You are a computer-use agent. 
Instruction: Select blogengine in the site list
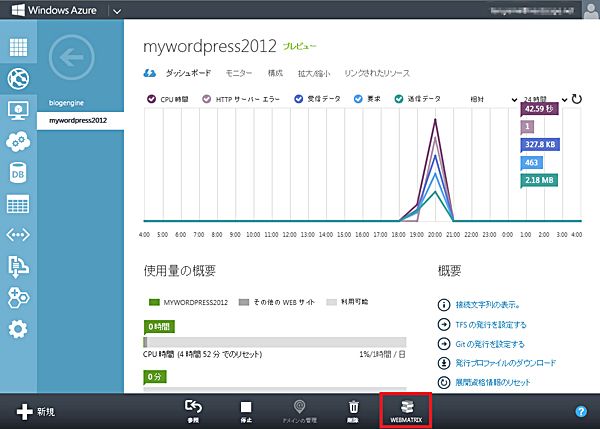tap(66, 103)
